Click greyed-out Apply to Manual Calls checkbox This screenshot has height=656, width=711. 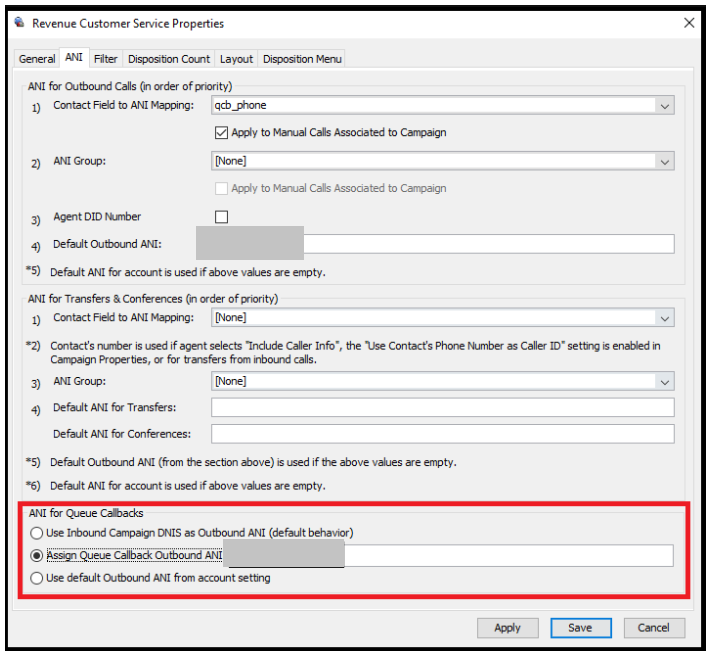221,189
